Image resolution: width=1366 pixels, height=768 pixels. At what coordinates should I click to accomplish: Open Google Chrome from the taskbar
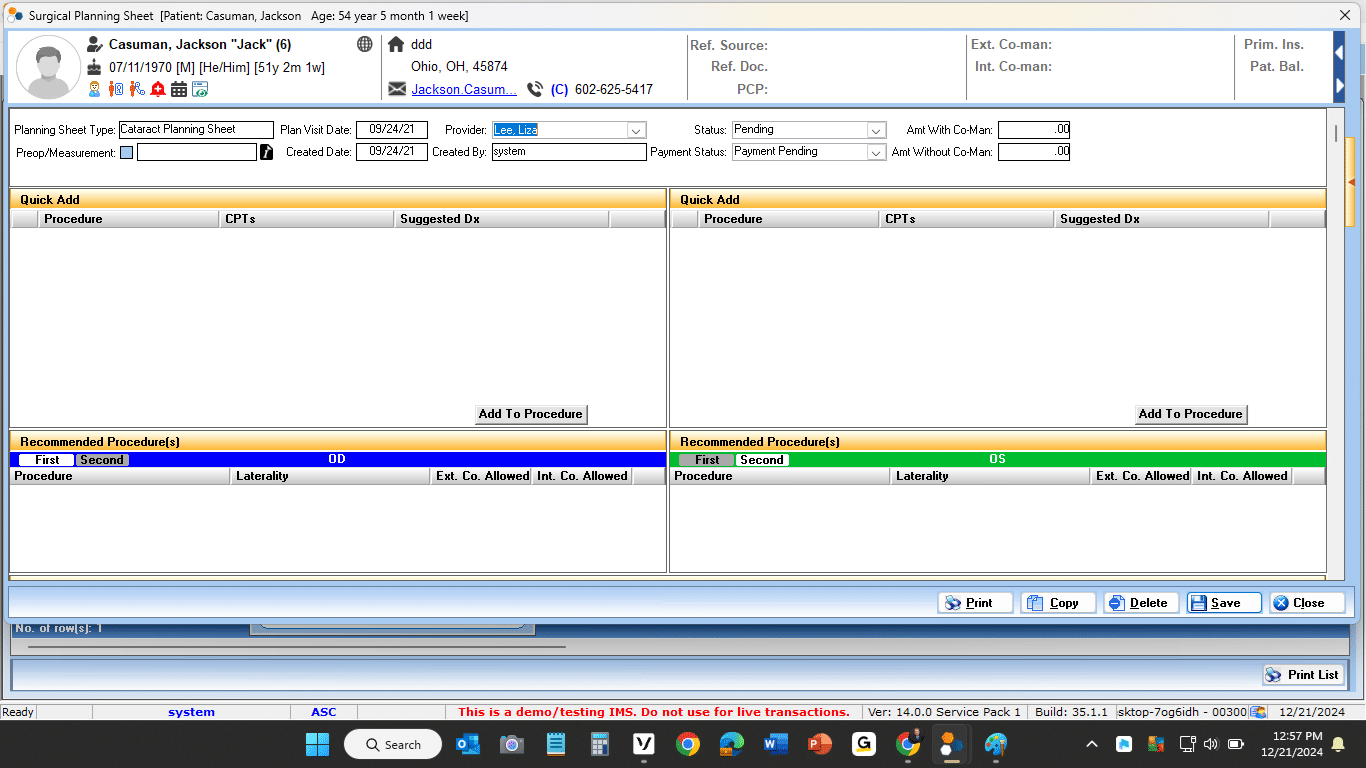coord(687,744)
